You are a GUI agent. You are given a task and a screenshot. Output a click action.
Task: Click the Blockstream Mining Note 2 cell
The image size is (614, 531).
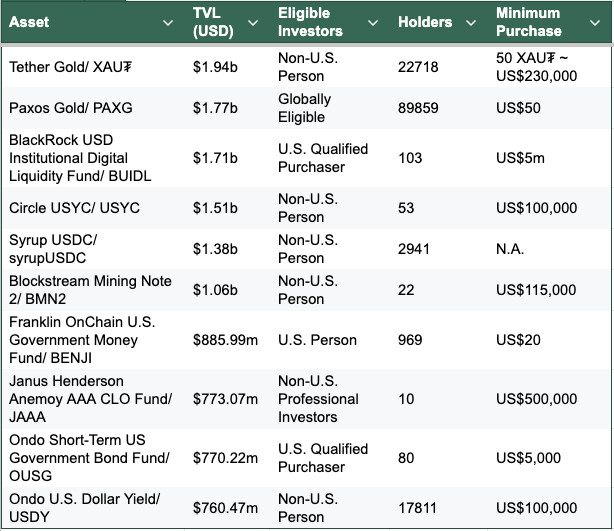coord(90,290)
